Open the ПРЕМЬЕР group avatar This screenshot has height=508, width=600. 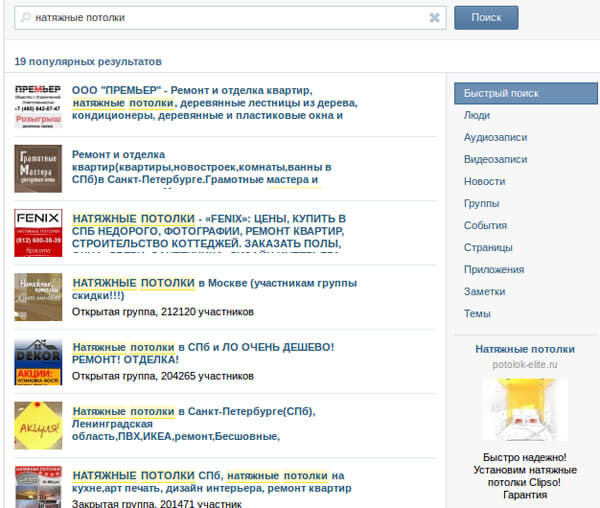38,104
